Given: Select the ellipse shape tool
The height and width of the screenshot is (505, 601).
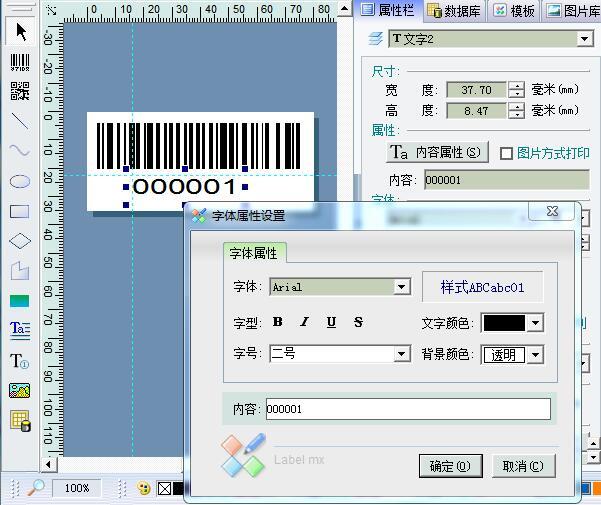Looking at the screenshot, I should [x=20, y=181].
